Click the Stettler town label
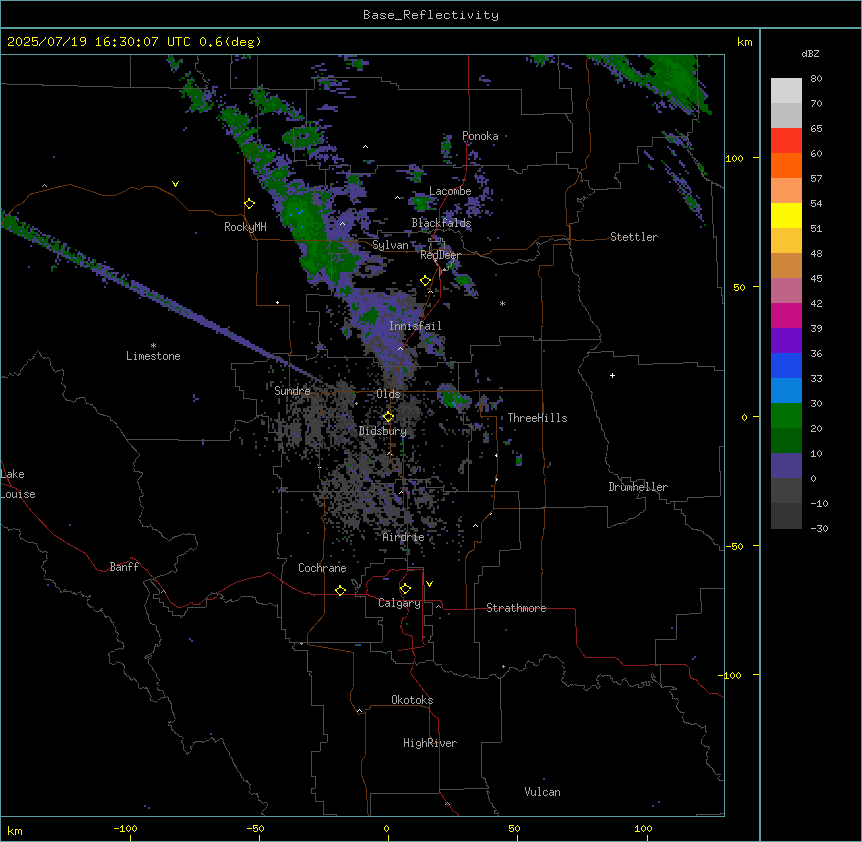The height and width of the screenshot is (842, 862). click(x=634, y=237)
